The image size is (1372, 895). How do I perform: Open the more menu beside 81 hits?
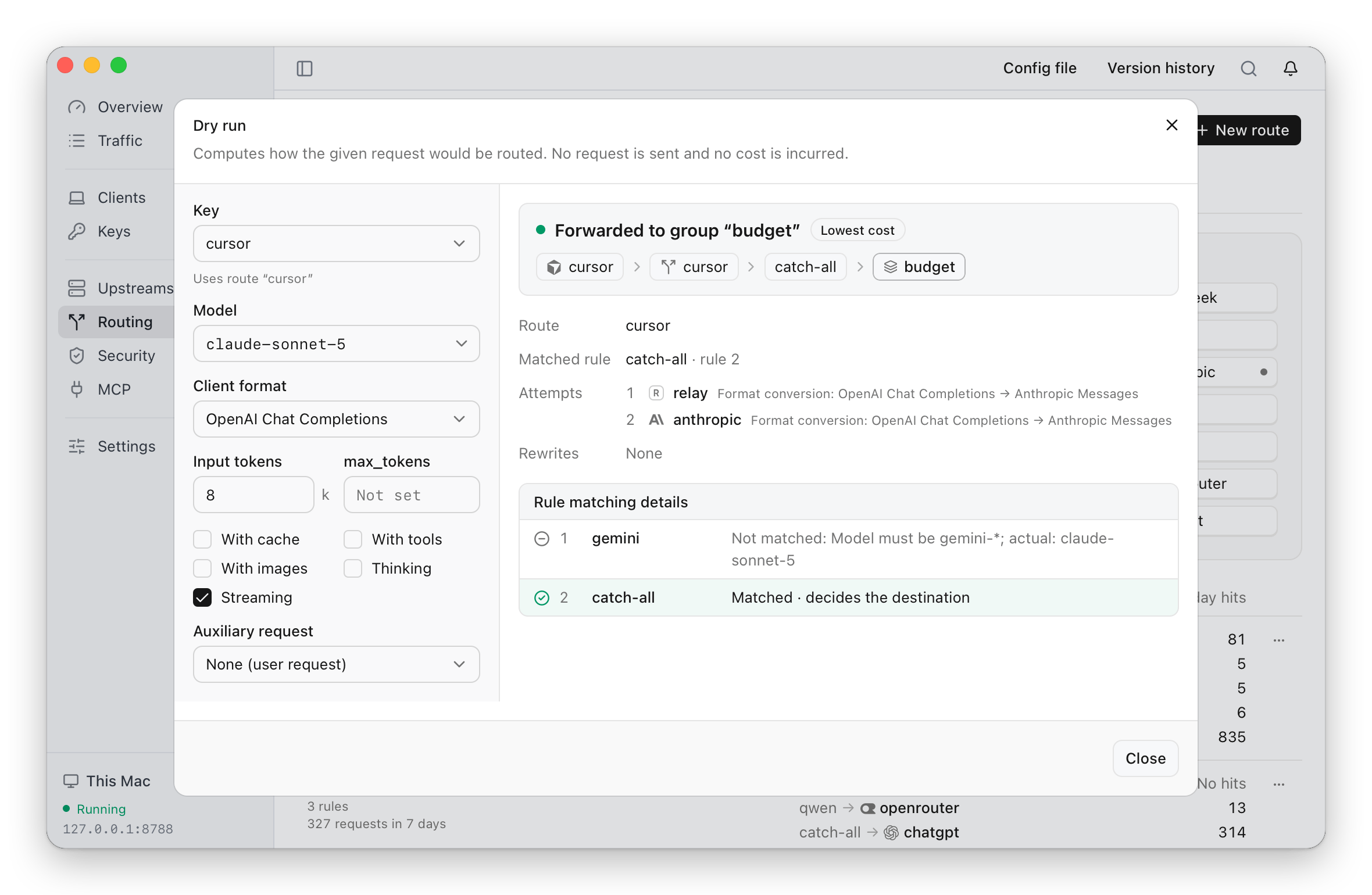click(1278, 640)
